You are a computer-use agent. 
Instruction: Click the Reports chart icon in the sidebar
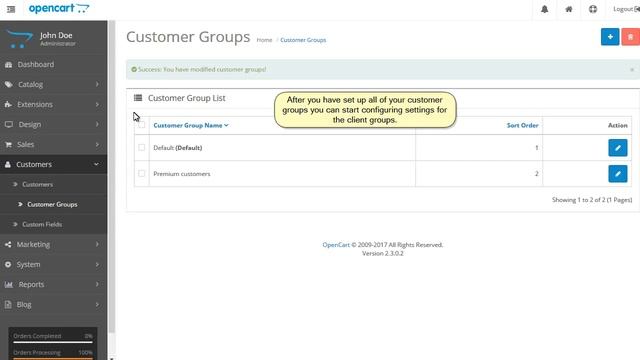(9, 284)
